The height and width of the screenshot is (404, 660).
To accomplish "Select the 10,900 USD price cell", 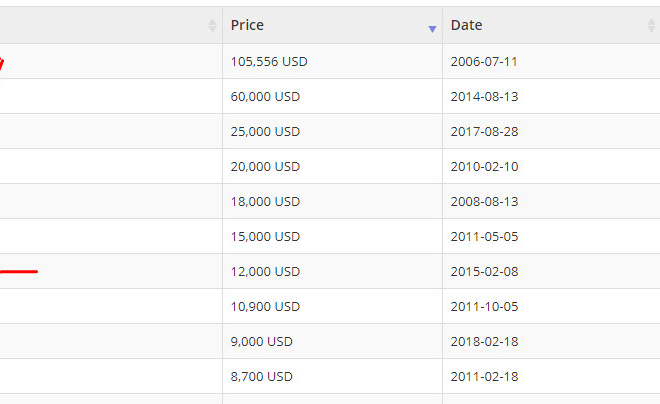I will pyautogui.click(x=333, y=306).
